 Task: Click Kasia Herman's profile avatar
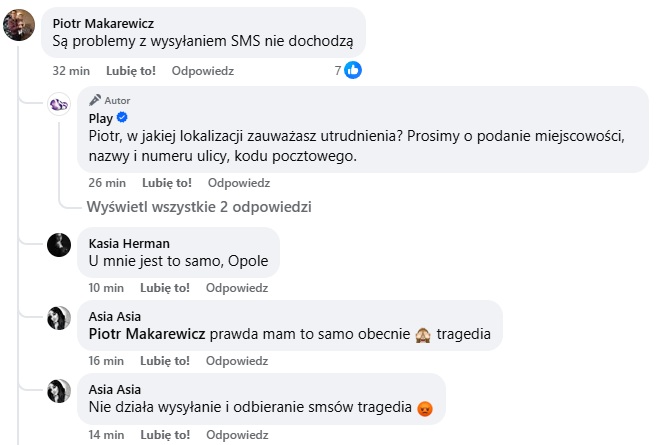click(x=59, y=246)
